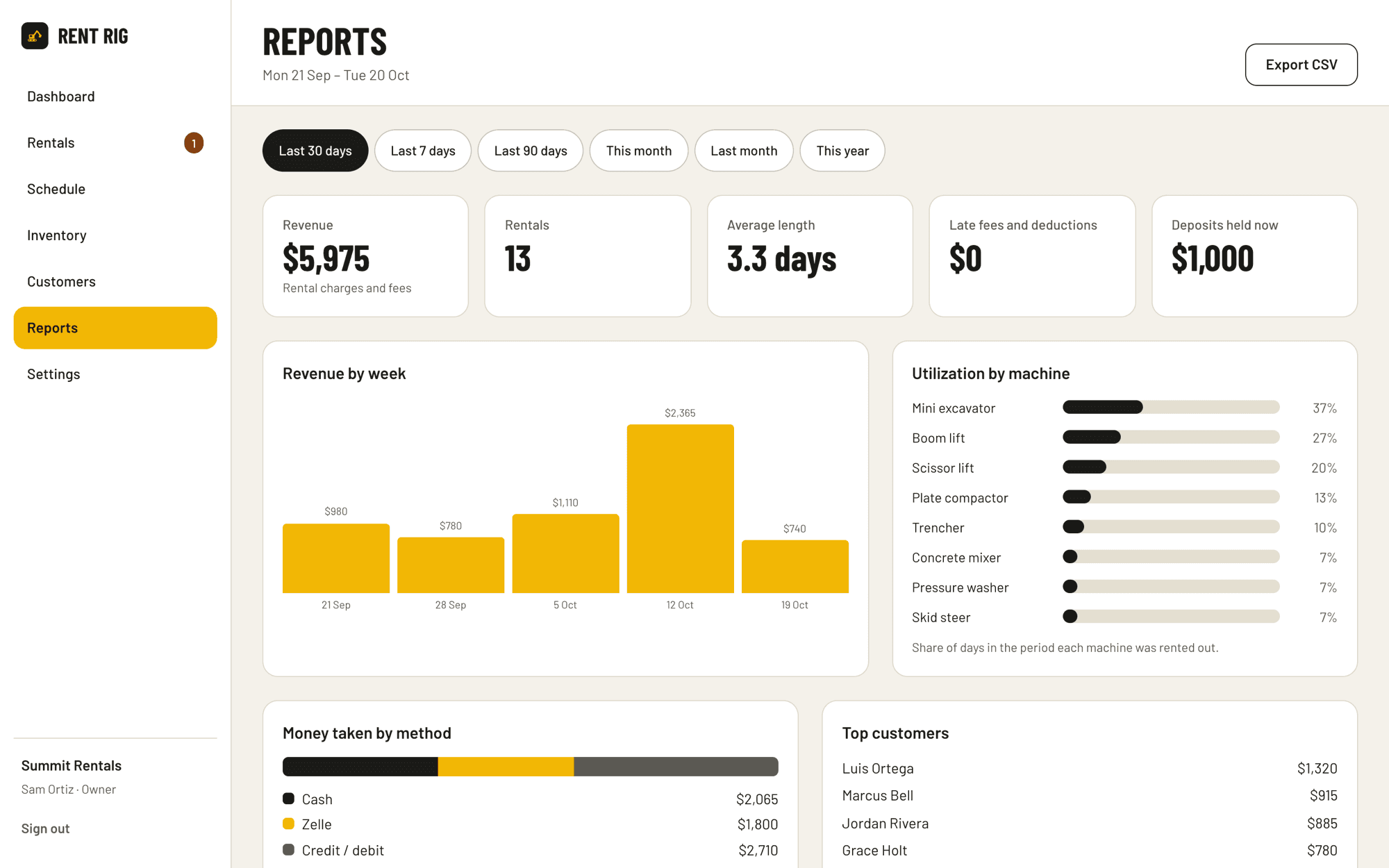1389x868 pixels.
Task: Click the Summit Rentals account name
Action: pos(72,765)
